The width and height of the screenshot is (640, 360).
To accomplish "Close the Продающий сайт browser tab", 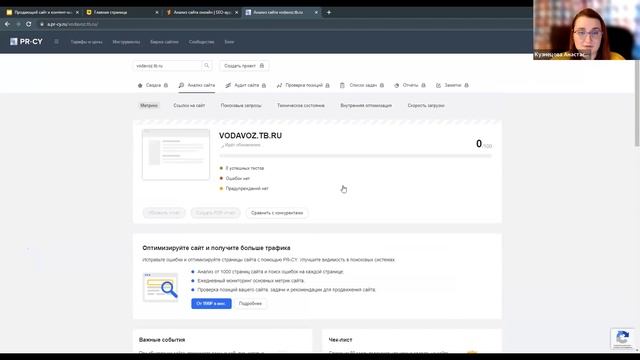I will point(77,12).
